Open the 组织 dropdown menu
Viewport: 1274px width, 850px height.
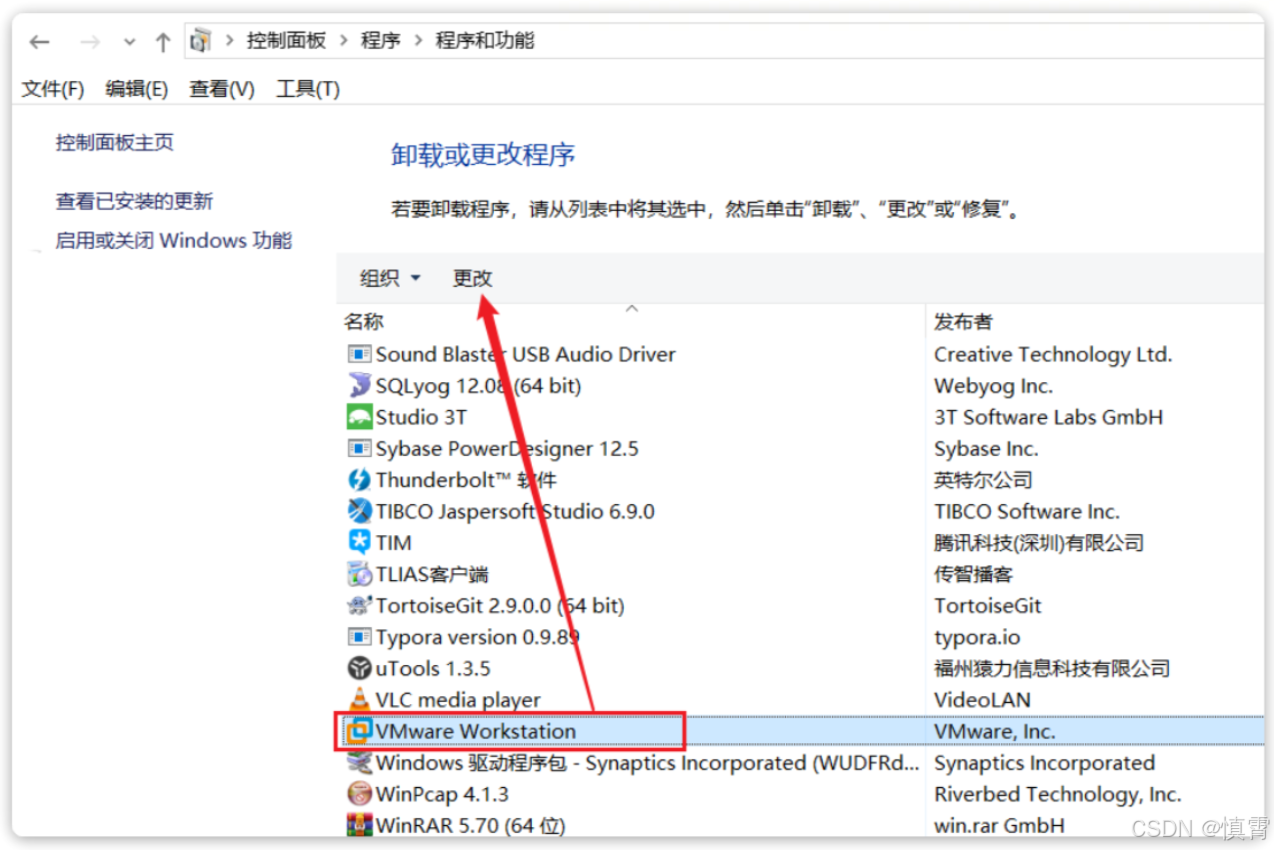pos(390,278)
